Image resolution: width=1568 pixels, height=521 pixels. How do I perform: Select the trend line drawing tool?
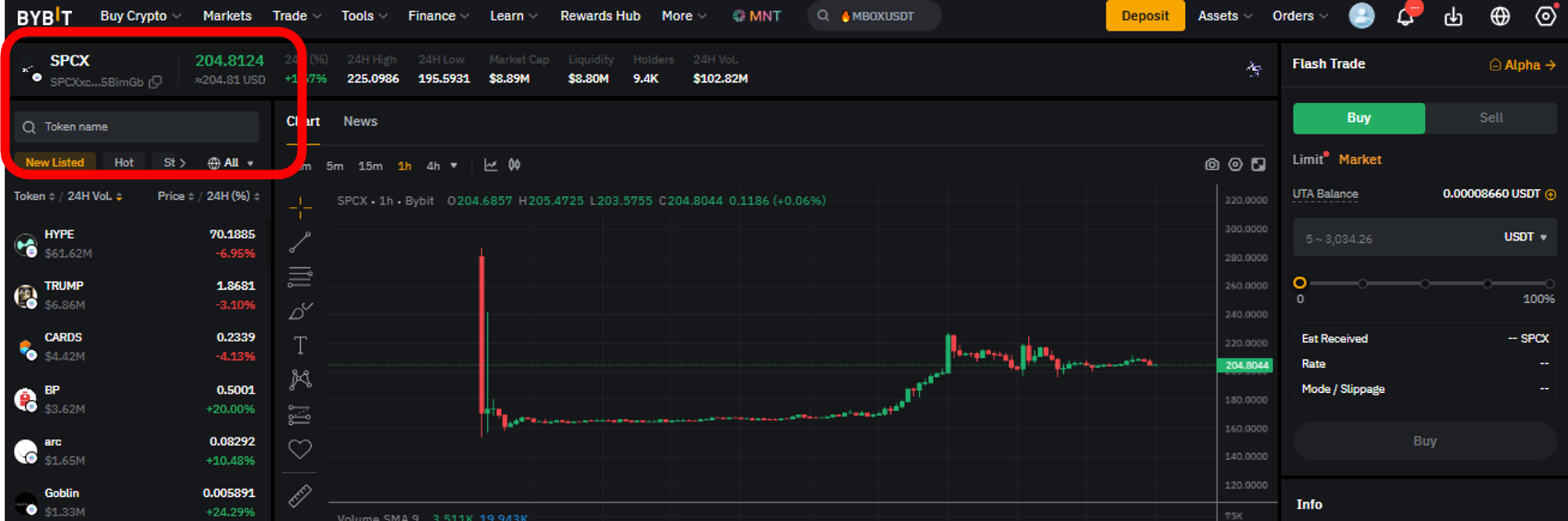click(300, 241)
